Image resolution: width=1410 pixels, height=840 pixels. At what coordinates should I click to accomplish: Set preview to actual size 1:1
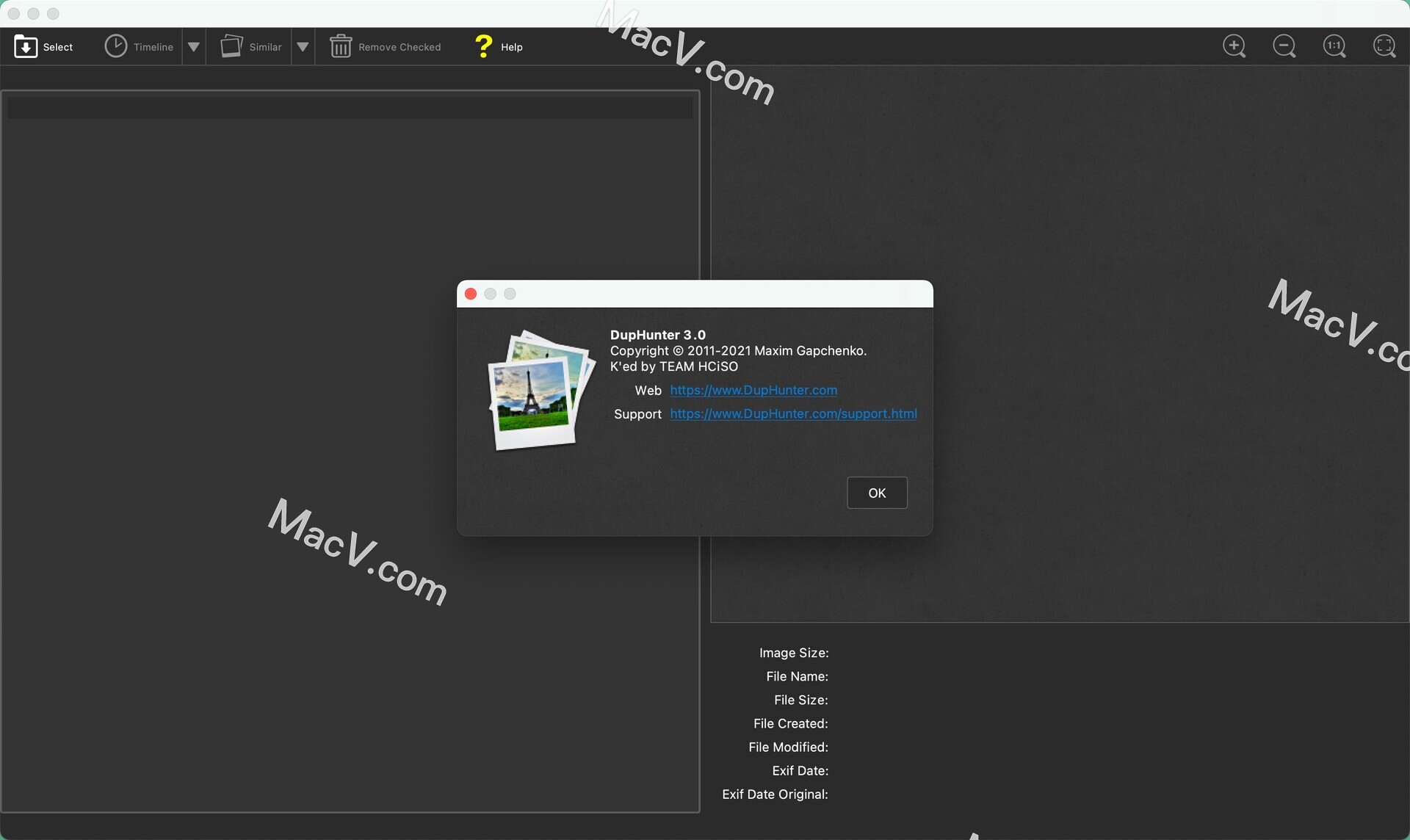click(x=1334, y=46)
